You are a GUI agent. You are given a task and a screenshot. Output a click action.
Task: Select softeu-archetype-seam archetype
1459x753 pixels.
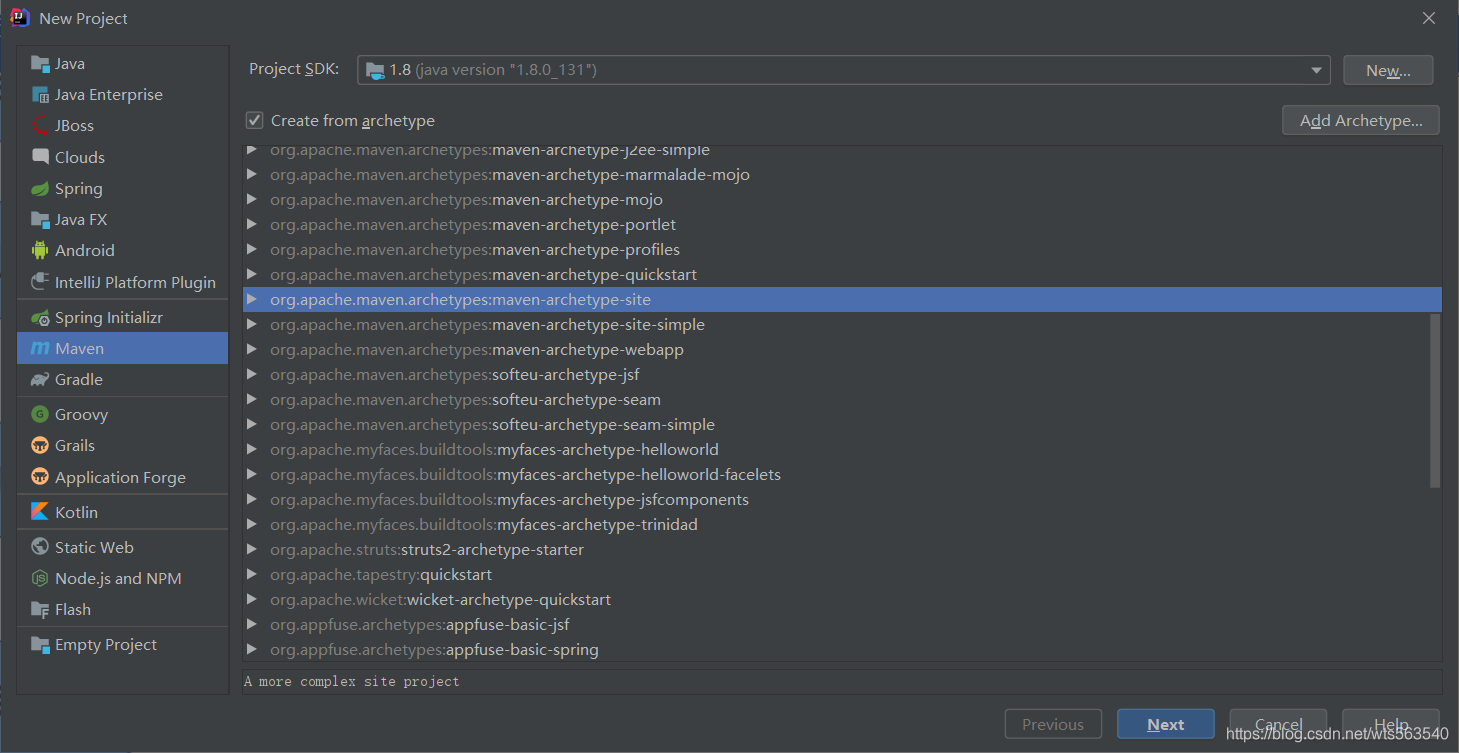point(842,400)
